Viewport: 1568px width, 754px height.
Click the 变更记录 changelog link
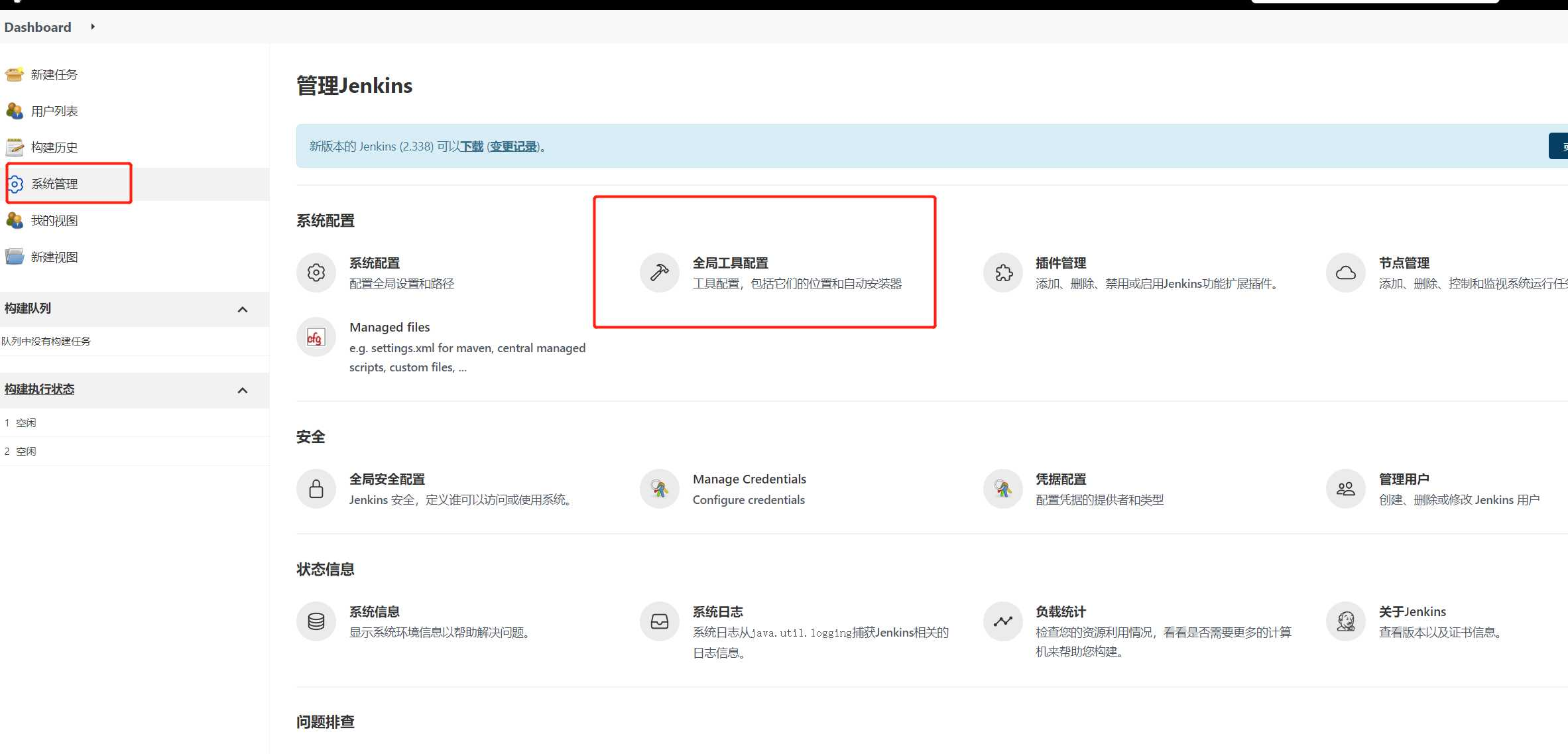[513, 147]
